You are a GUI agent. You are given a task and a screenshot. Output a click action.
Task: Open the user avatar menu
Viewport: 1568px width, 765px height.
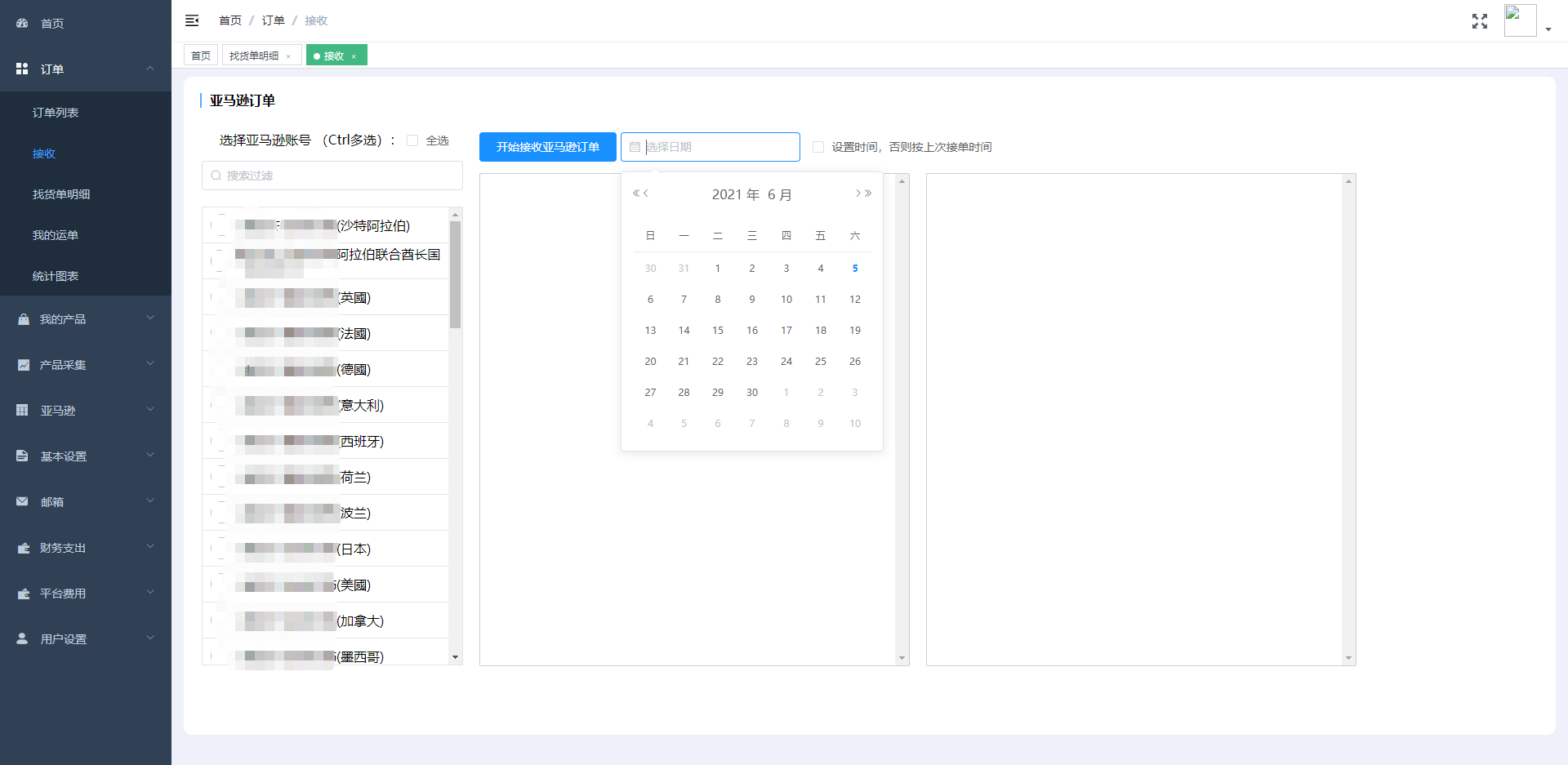1526,21
